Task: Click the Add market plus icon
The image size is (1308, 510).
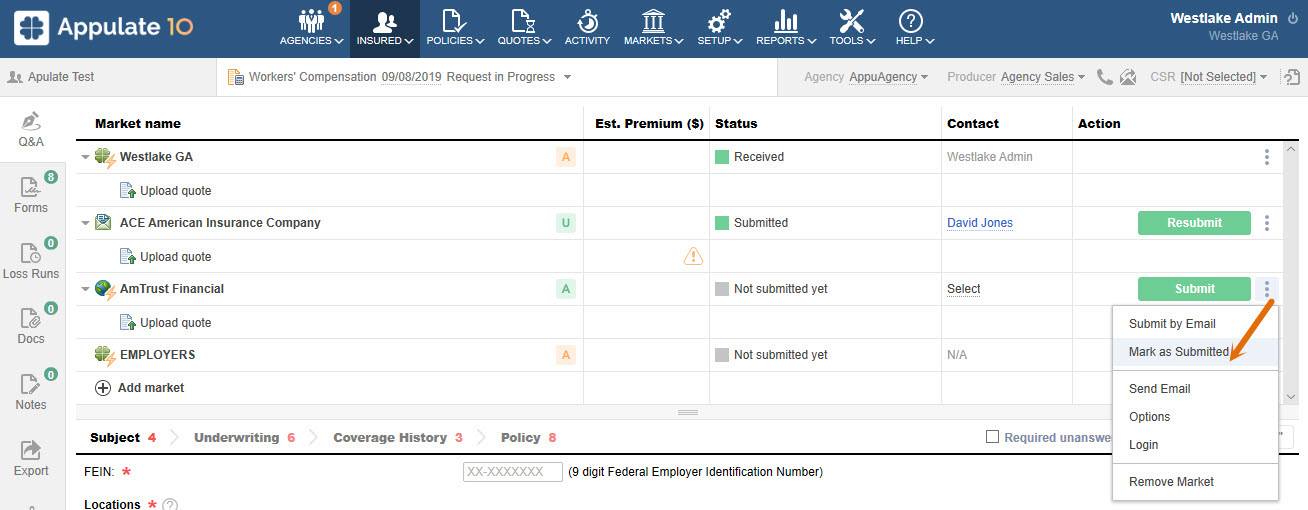Action: (x=102, y=388)
